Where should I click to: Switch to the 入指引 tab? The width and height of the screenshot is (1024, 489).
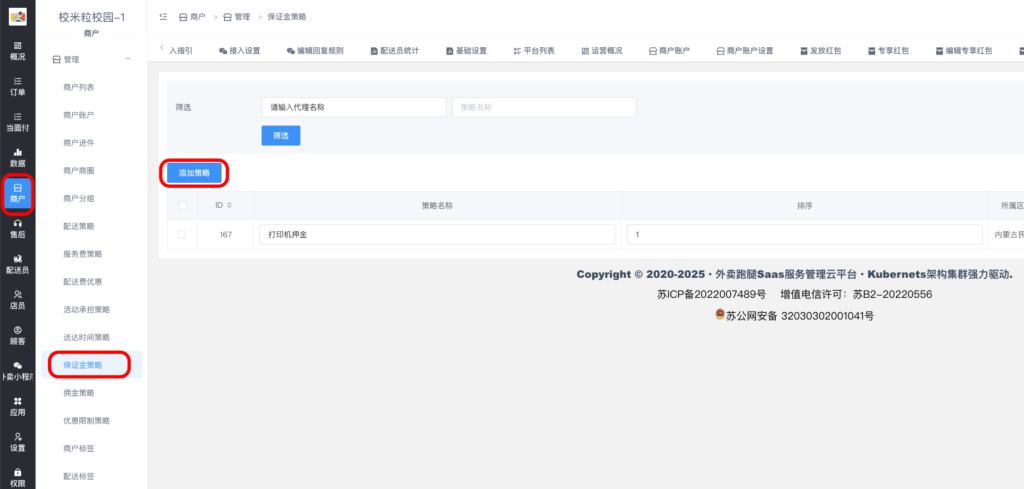[181, 51]
